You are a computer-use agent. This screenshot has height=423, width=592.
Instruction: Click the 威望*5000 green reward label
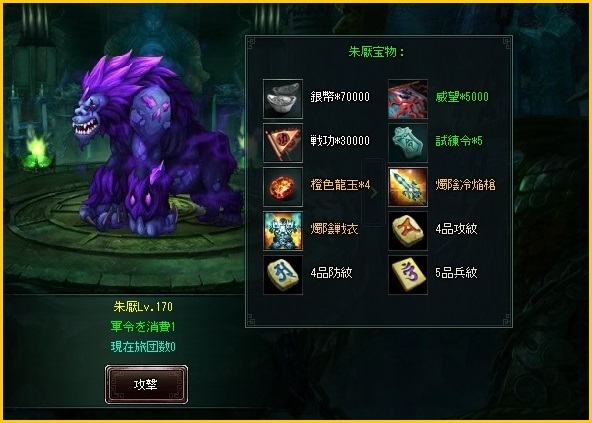pyautogui.click(x=462, y=97)
